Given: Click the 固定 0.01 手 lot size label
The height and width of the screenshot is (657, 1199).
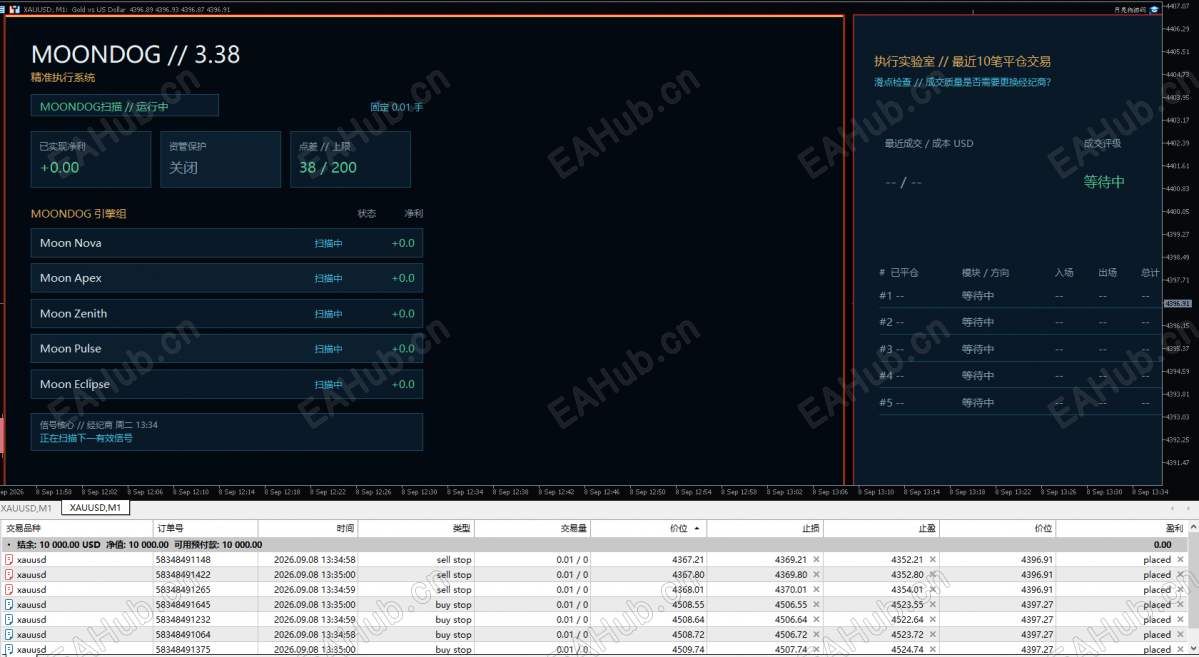Looking at the screenshot, I should pos(396,107).
